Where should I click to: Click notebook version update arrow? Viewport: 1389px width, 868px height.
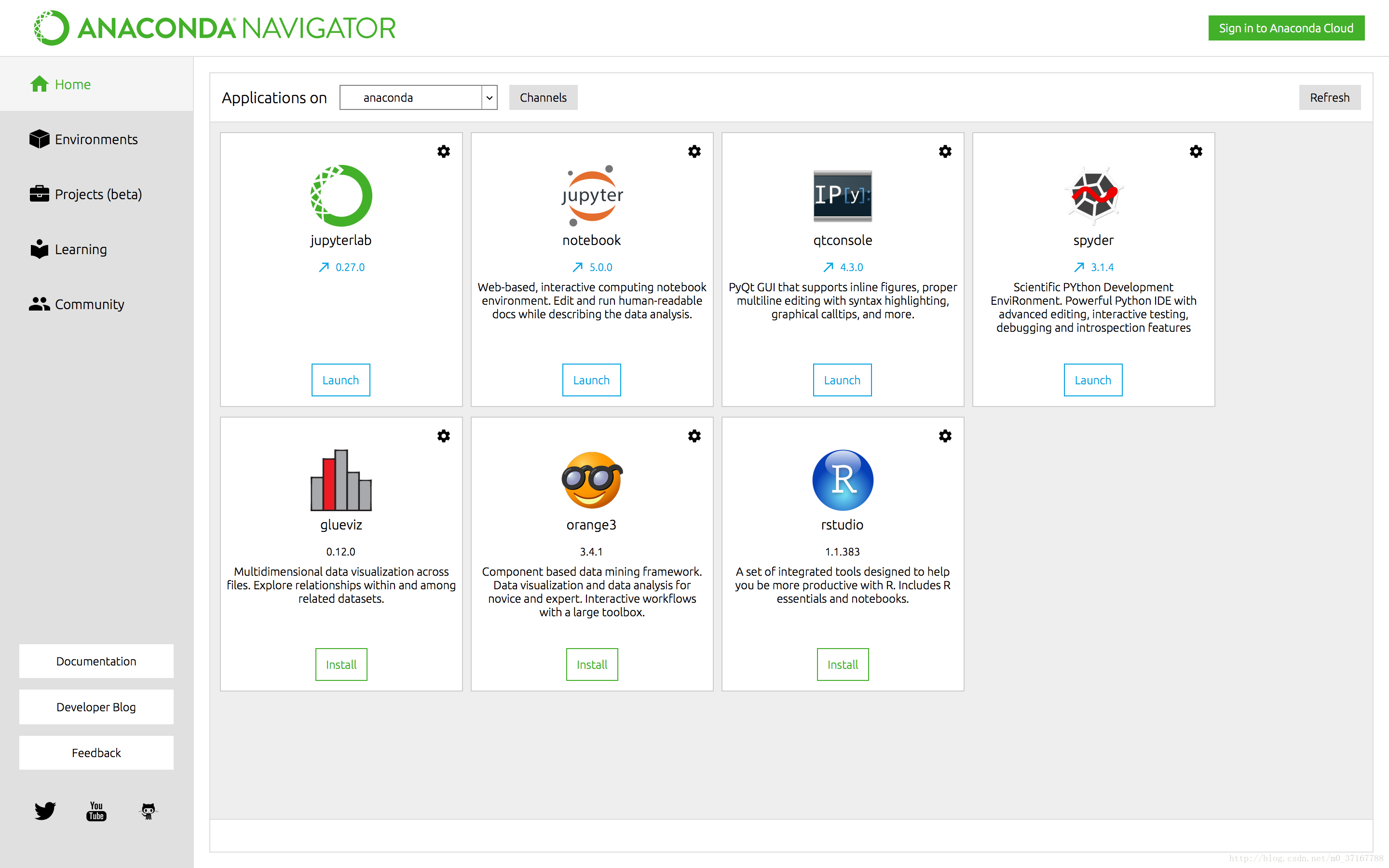(577, 267)
